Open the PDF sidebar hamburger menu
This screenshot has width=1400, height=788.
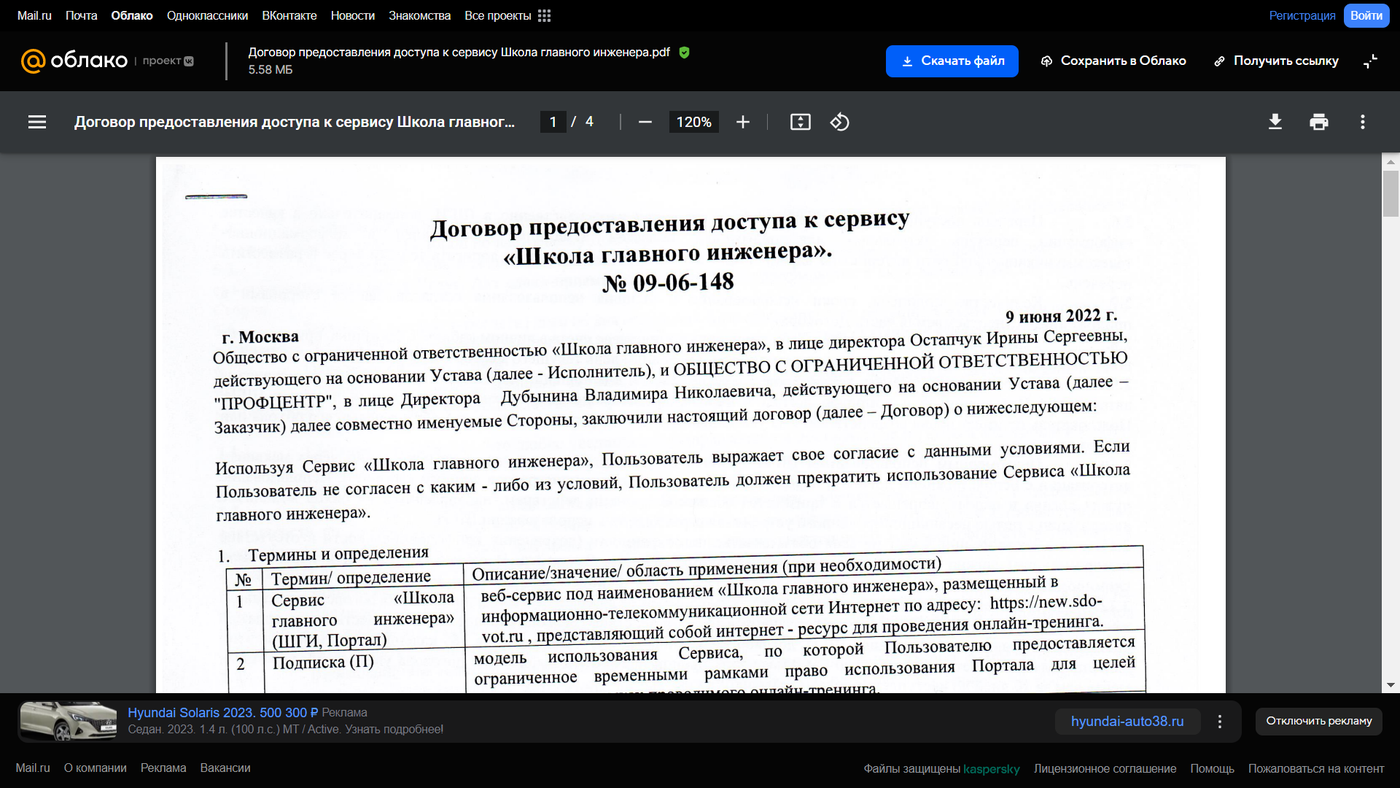[x=37, y=122]
